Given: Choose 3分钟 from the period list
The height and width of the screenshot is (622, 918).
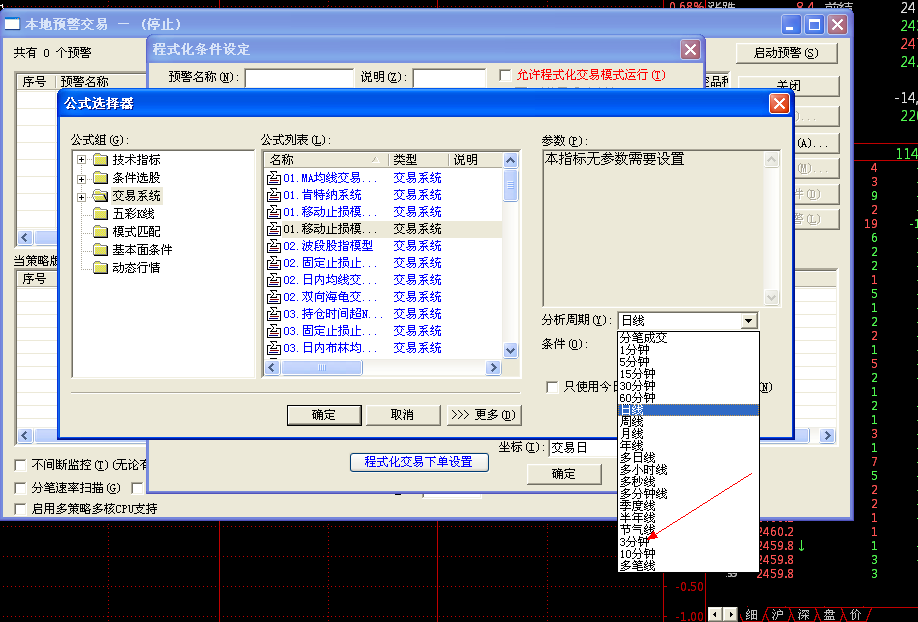Looking at the screenshot, I should tap(634, 542).
